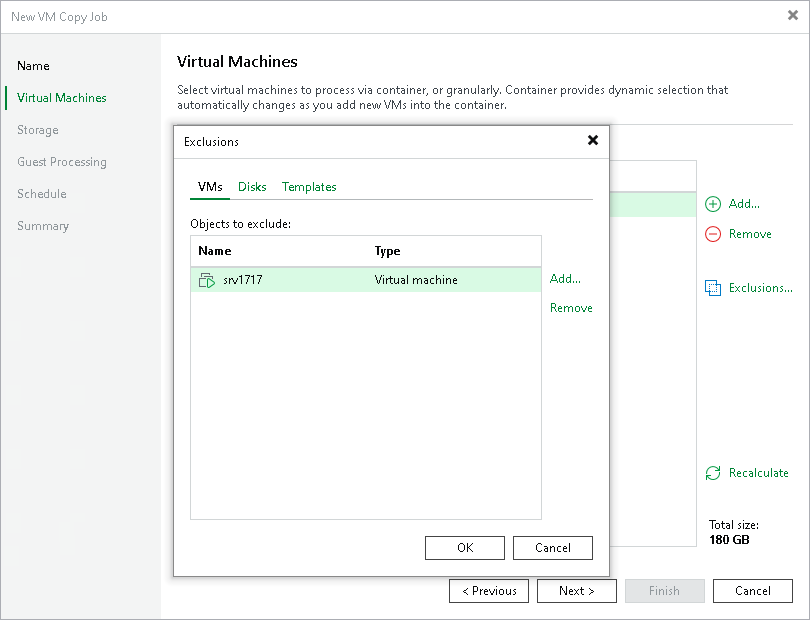Click the 180 GB total size value
Screen dimensions: 810x620
click(729, 540)
